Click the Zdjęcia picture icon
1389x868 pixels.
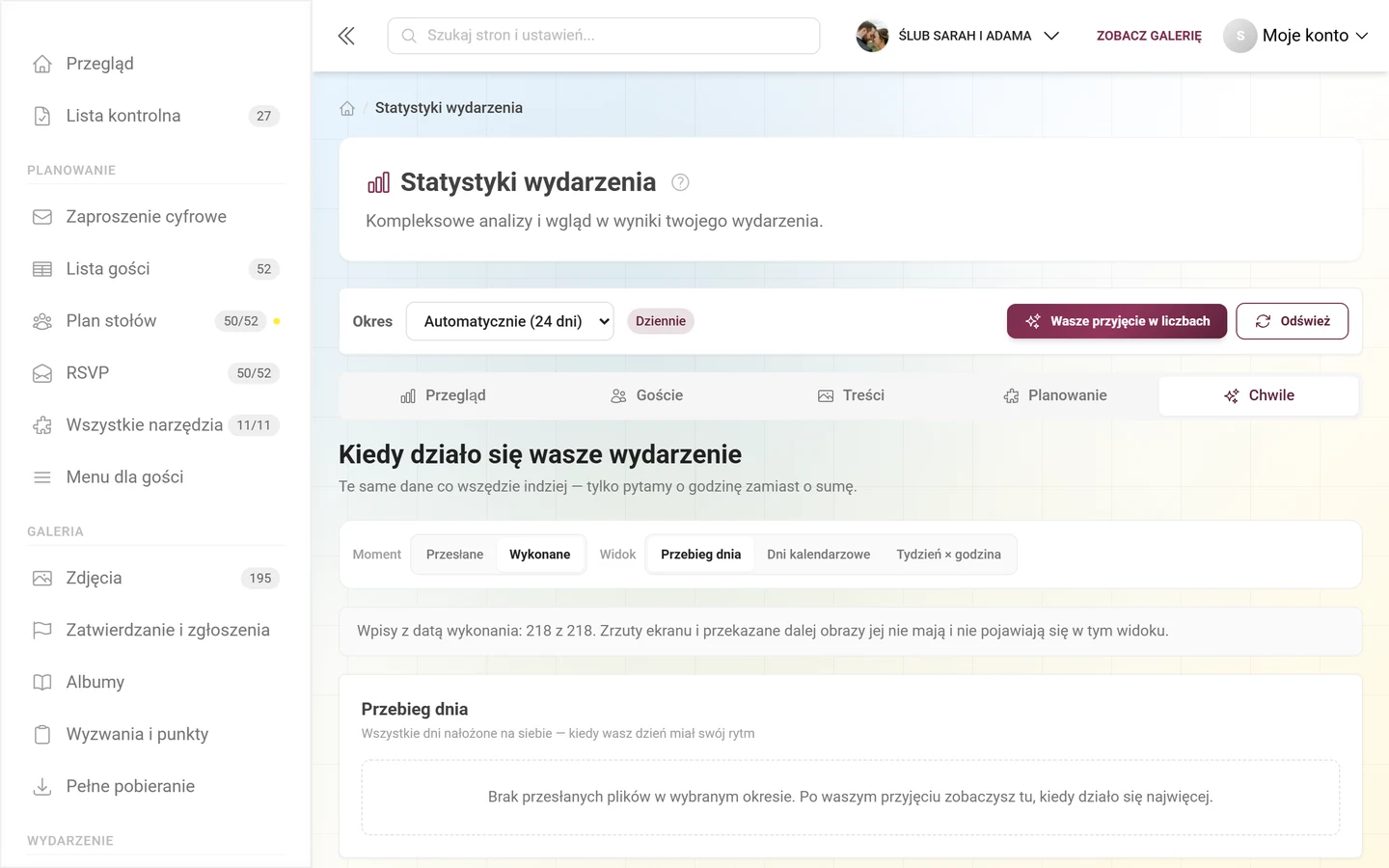(x=42, y=579)
